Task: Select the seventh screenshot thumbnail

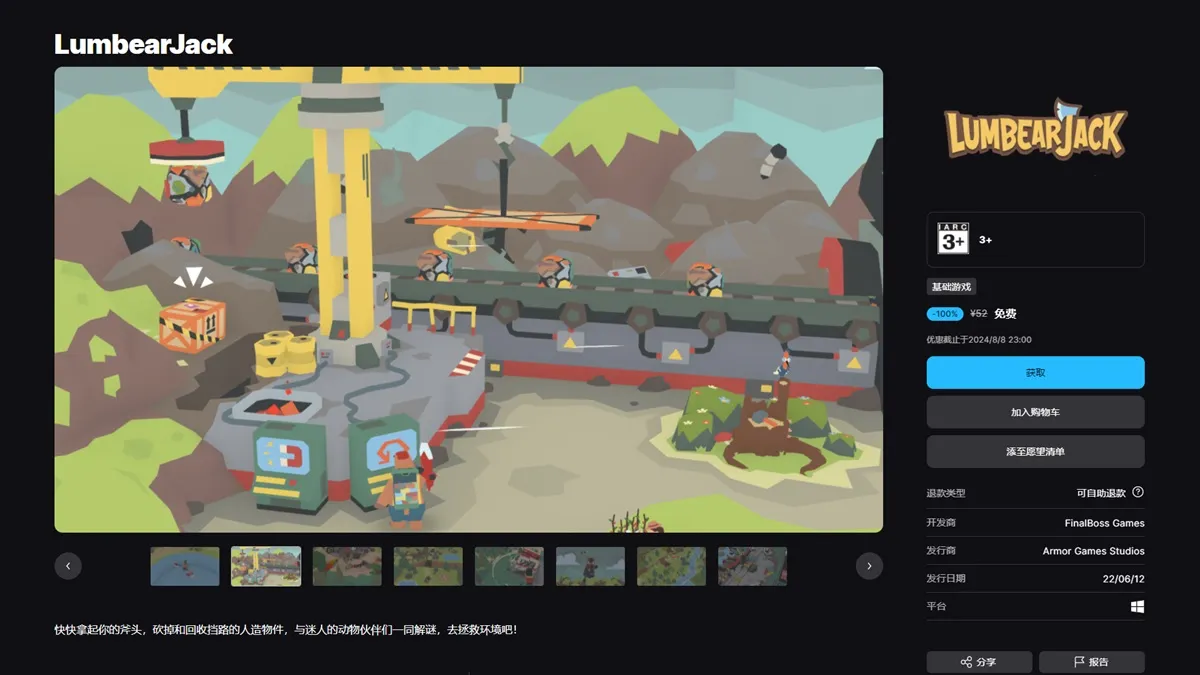Action: [x=671, y=566]
